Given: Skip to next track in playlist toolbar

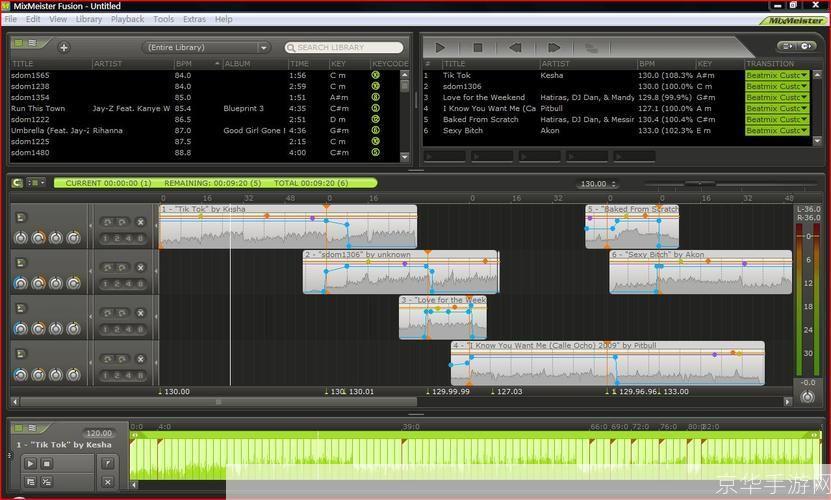Looking at the screenshot, I should click(x=554, y=48).
